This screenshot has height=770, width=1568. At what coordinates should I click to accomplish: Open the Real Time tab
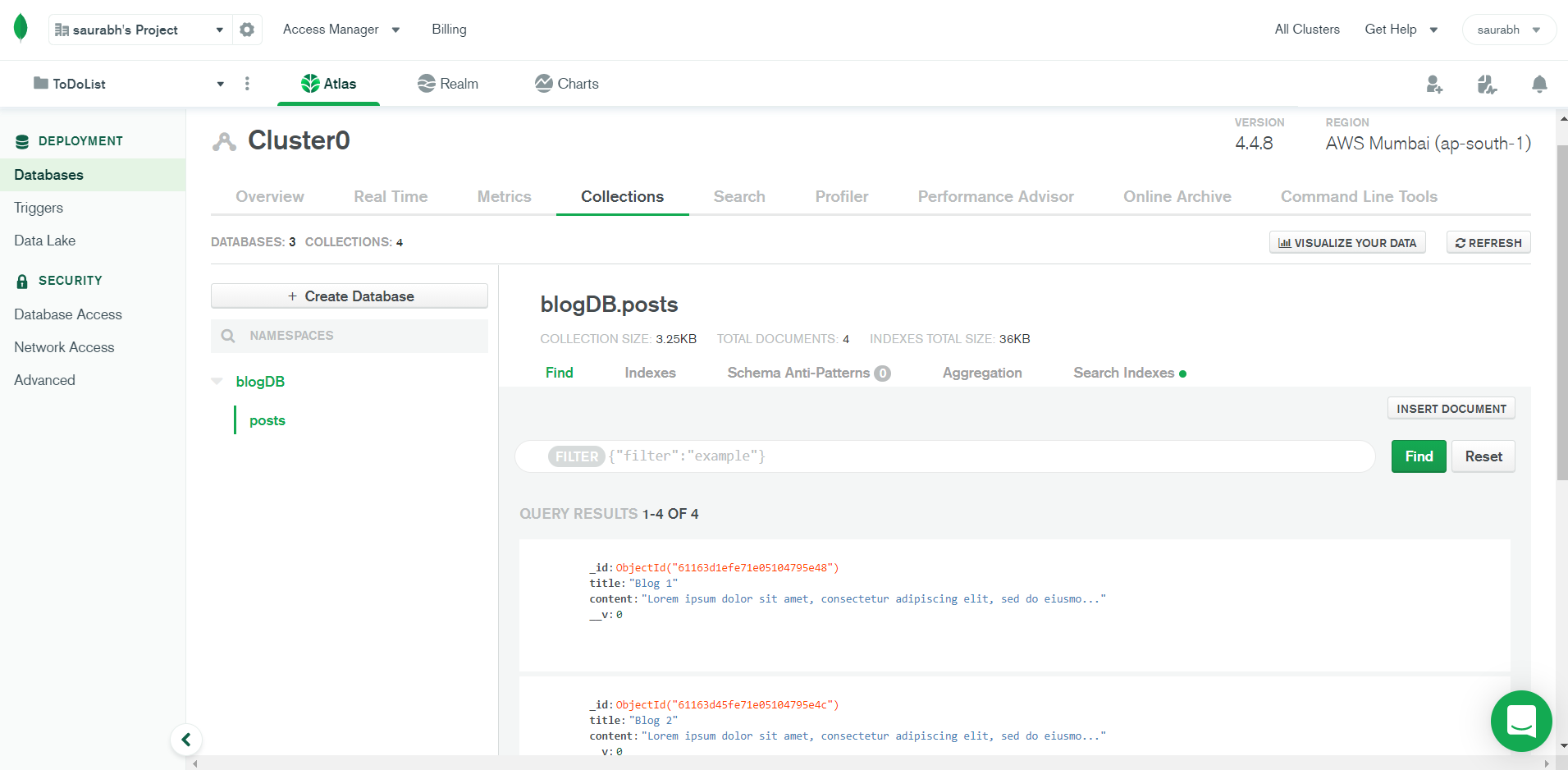click(x=391, y=197)
